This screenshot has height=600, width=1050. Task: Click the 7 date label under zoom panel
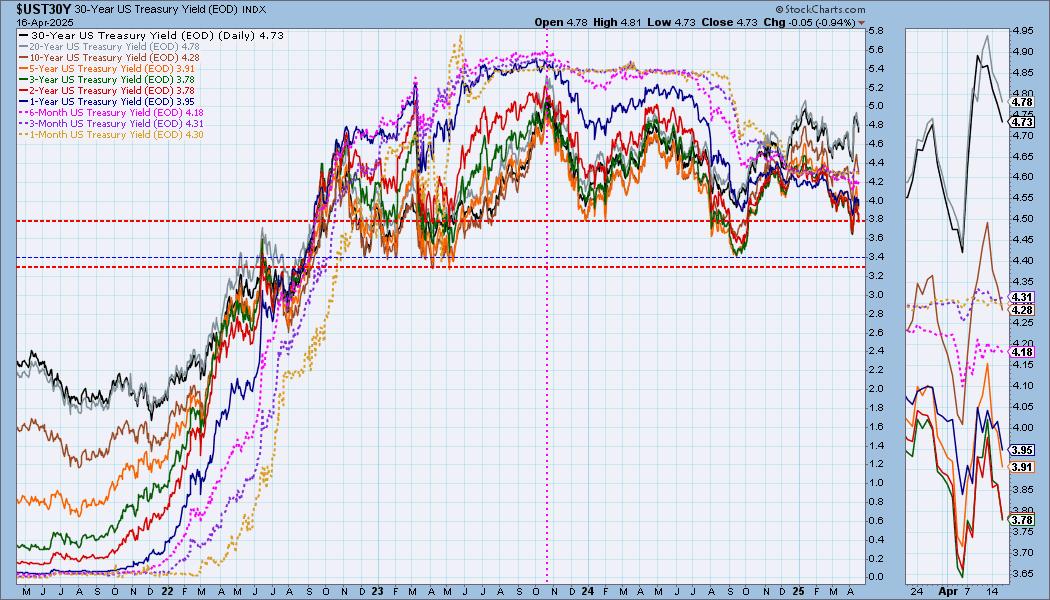[967, 591]
